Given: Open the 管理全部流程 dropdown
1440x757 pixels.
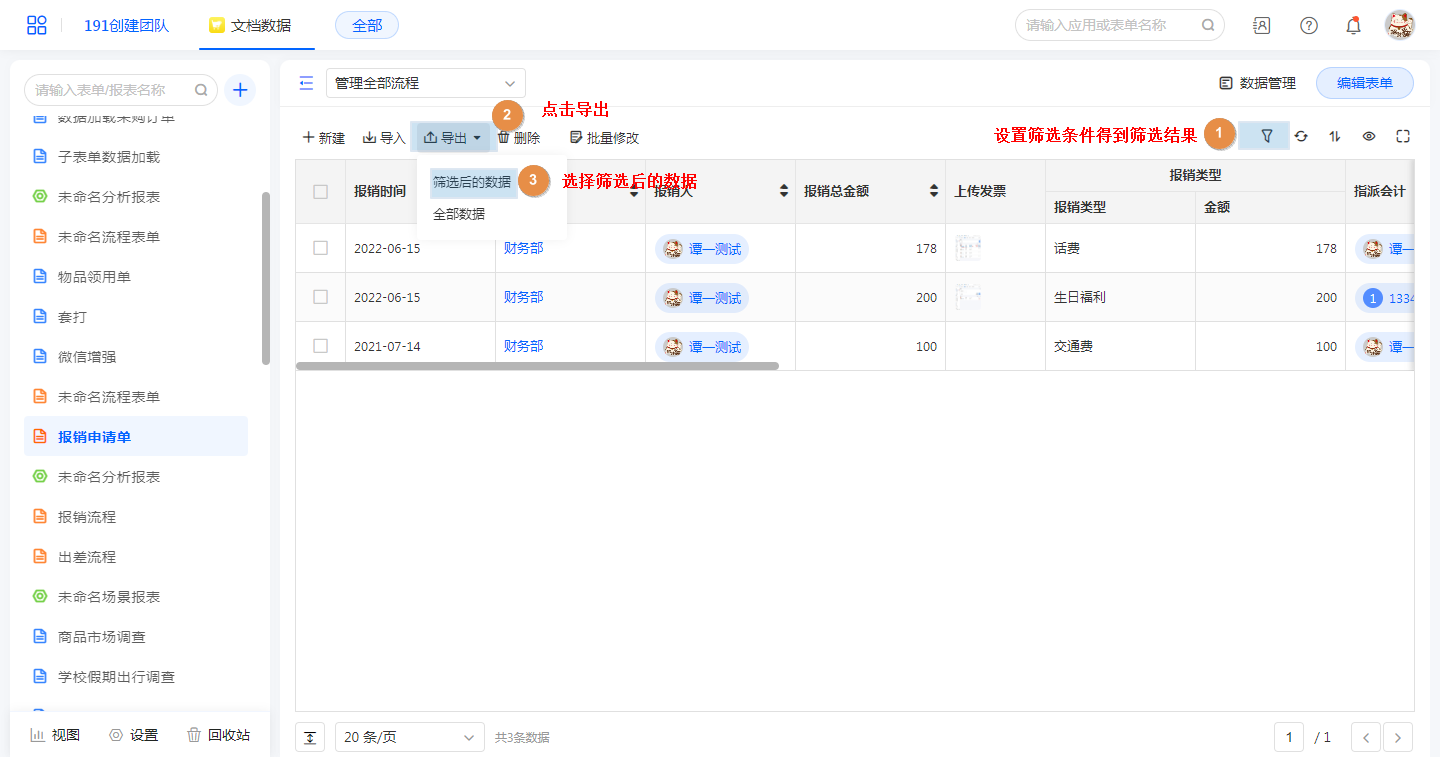Looking at the screenshot, I should coord(425,84).
